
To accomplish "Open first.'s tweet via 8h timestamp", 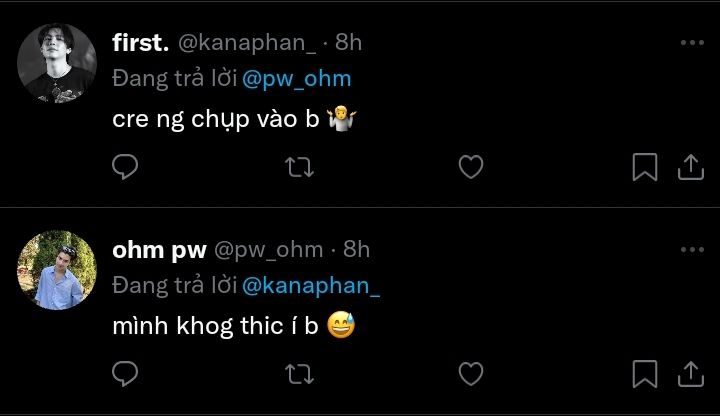I will coord(349,43).
